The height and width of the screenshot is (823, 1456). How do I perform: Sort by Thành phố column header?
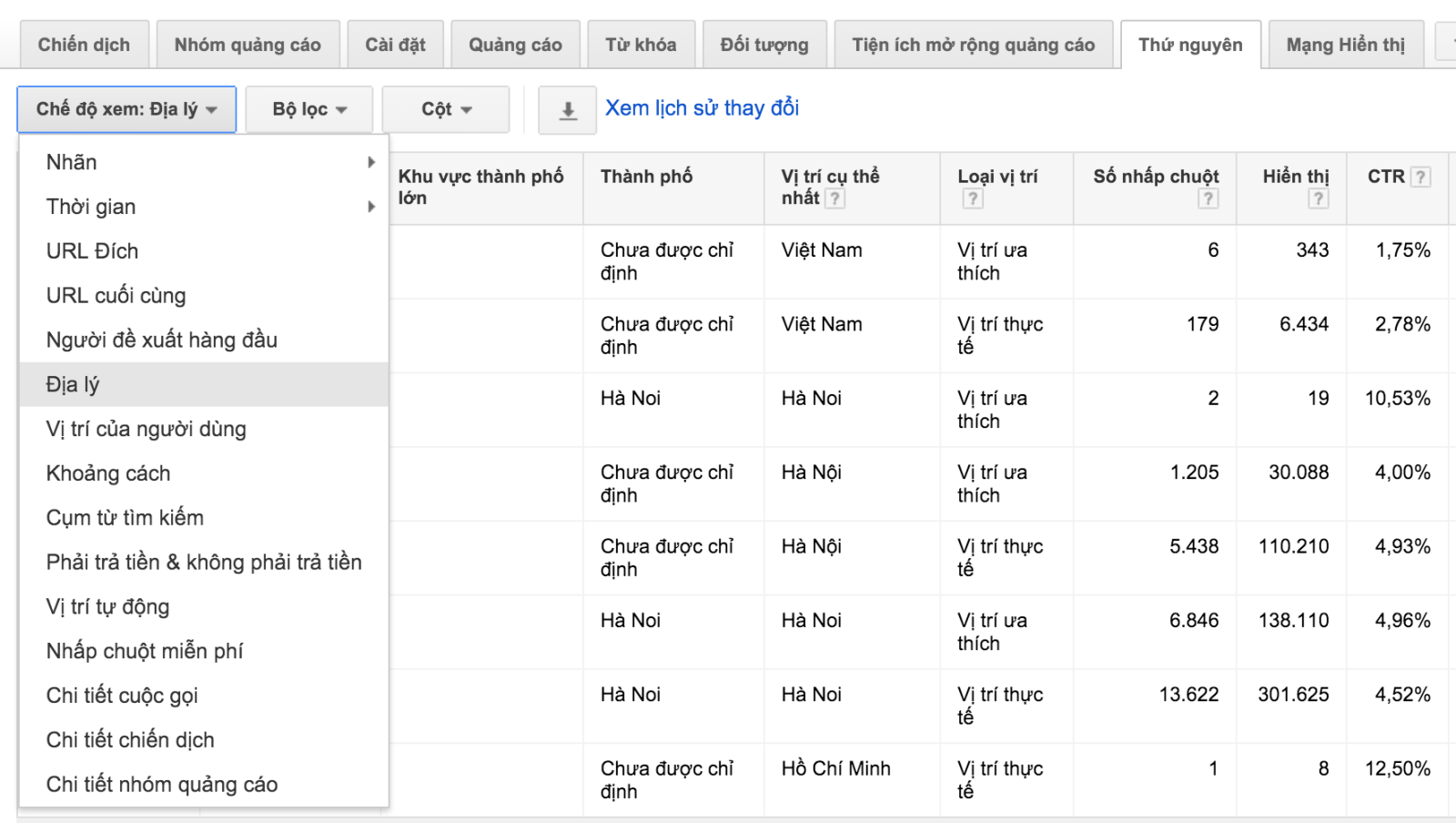[646, 177]
